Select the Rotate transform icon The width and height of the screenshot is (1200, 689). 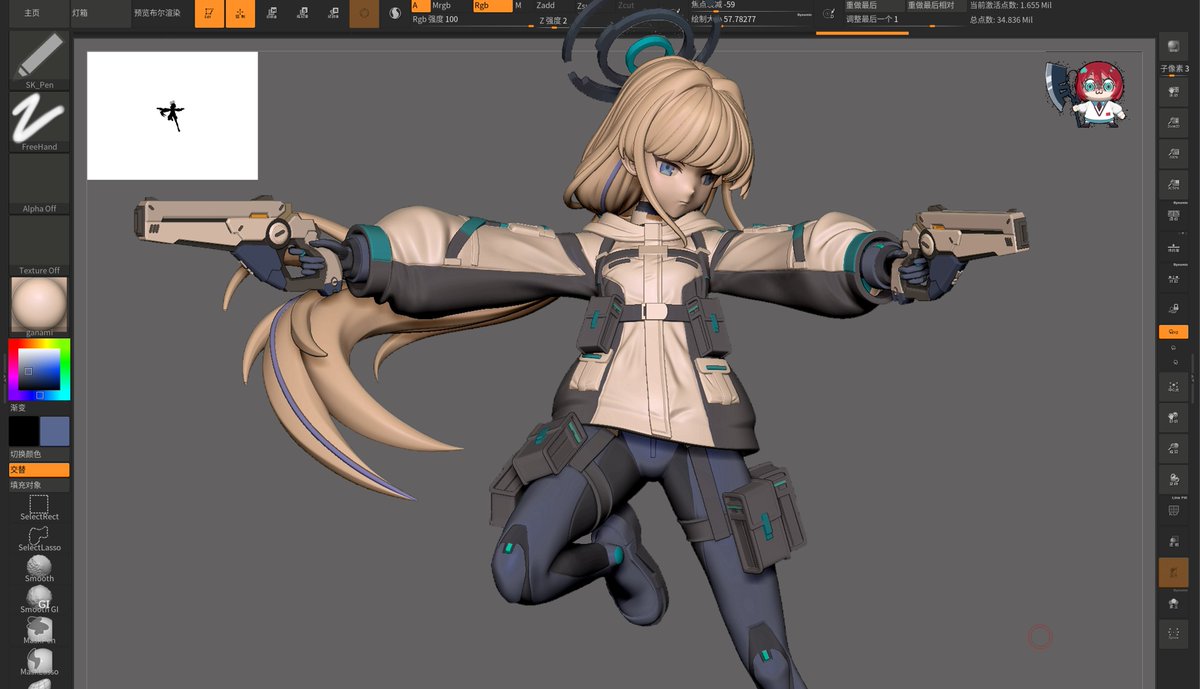pos(334,13)
